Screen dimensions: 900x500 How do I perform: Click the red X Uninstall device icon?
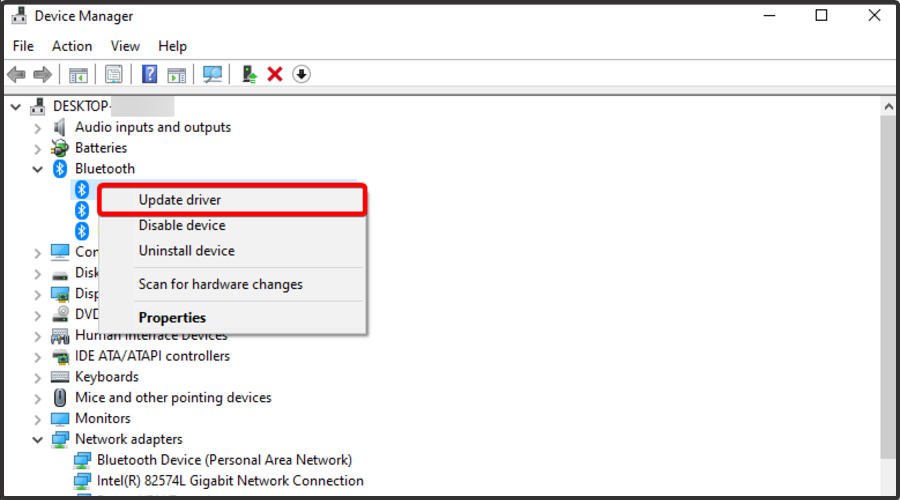275,74
